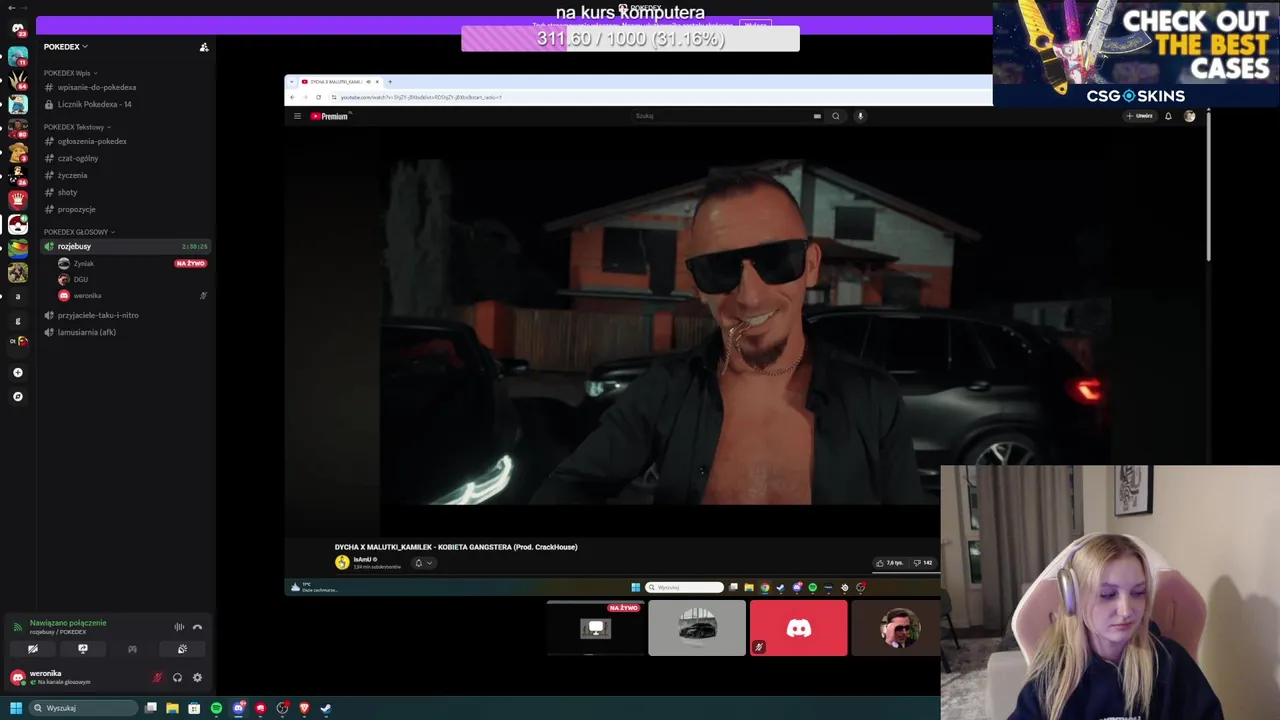Open Steam from Windows taskbar
Screen dimensions: 1280x720
326,708
